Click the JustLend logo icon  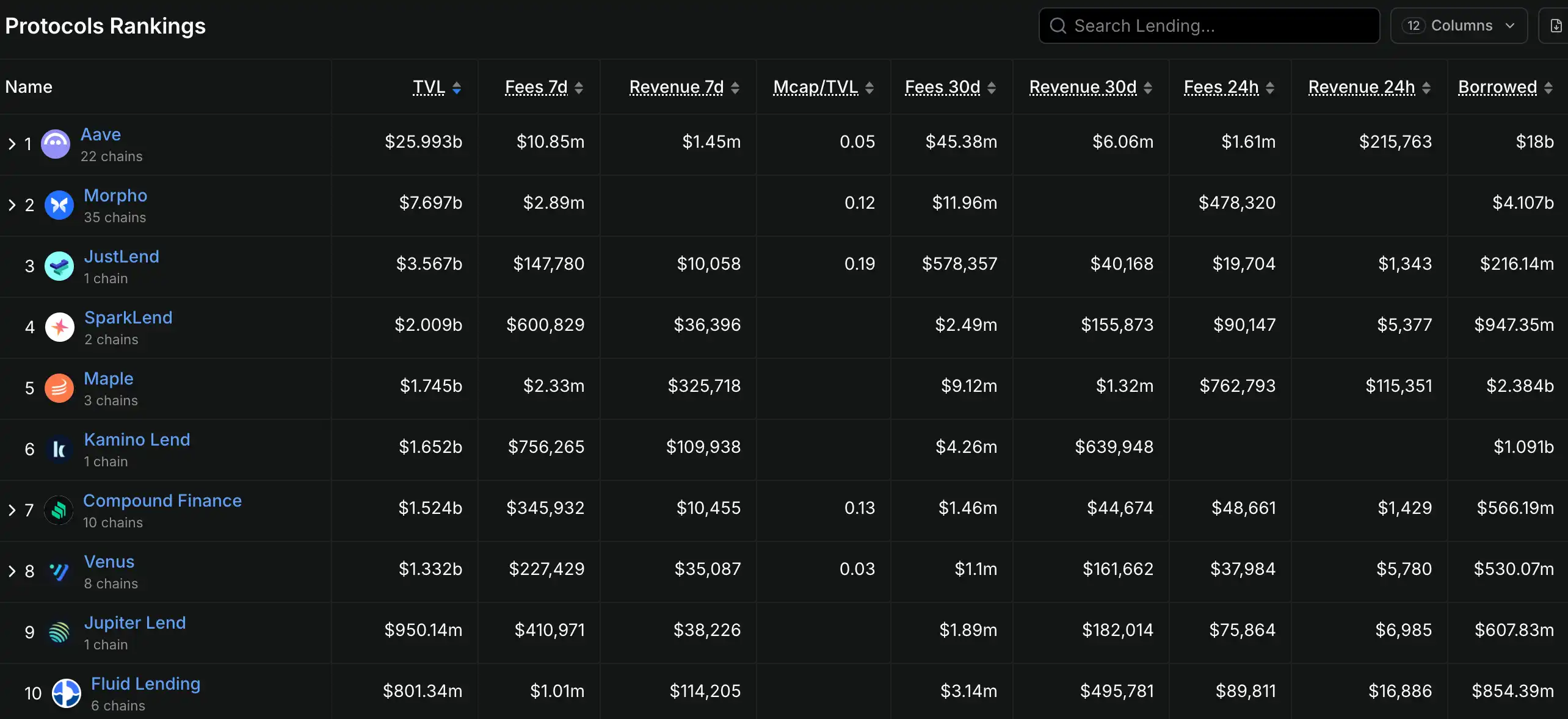pyautogui.click(x=59, y=266)
